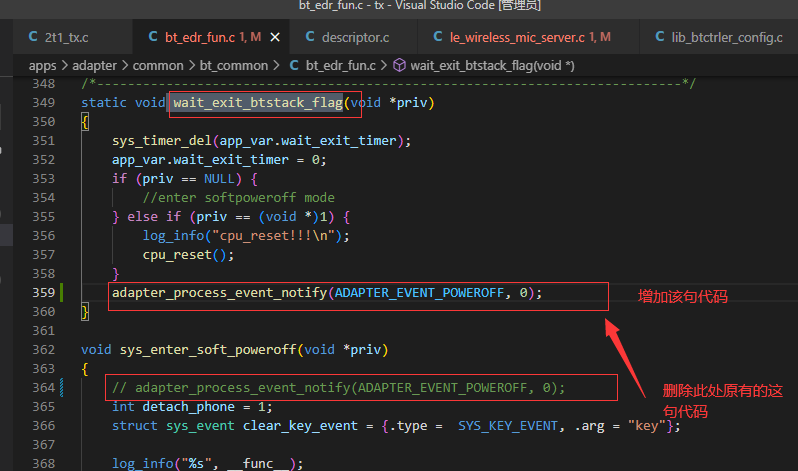Click the C icon on bt_edr_fun.c tab
The image size is (798, 471).
[x=153, y=37]
